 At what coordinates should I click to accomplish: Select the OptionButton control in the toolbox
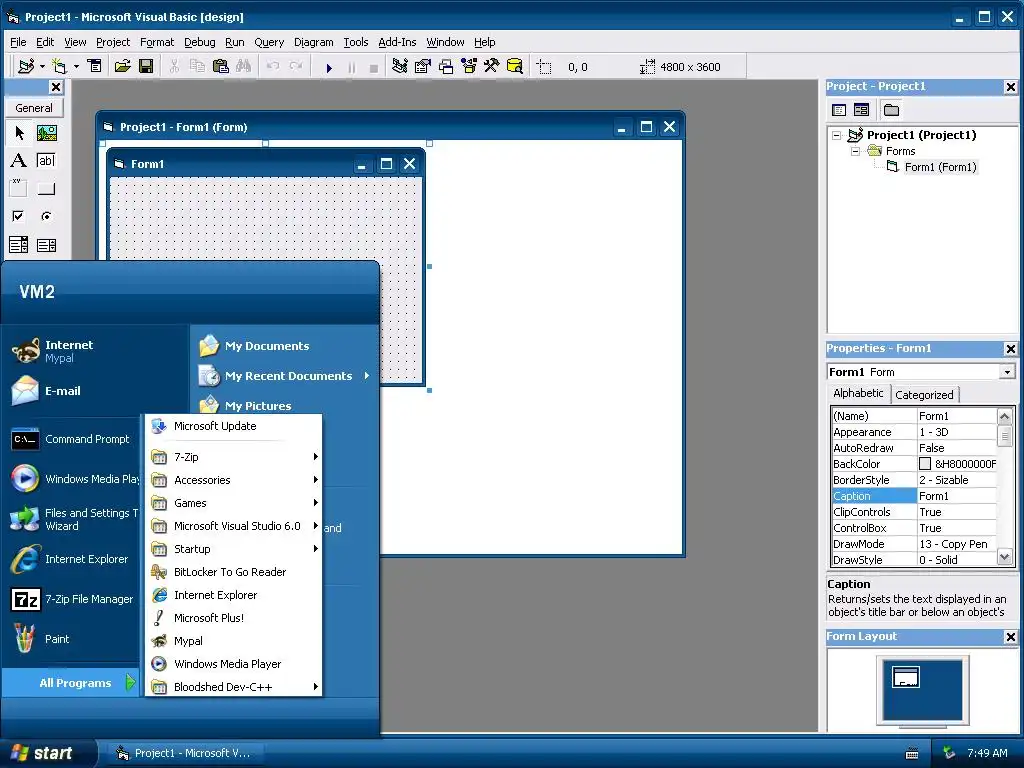click(x=46, y=216)
